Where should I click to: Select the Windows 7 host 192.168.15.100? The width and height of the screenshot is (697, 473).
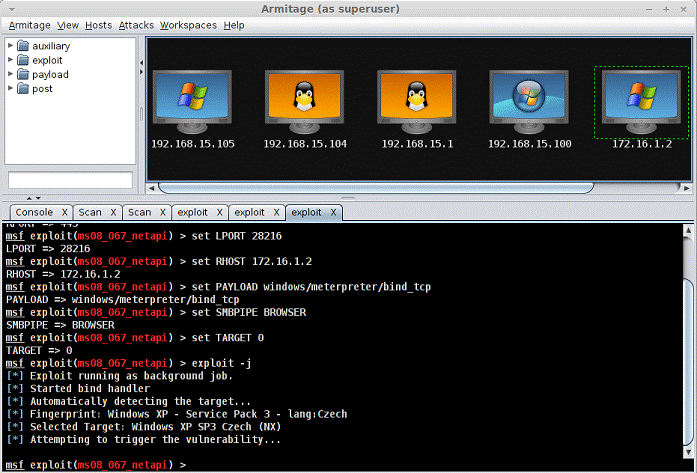coord(529,101)
